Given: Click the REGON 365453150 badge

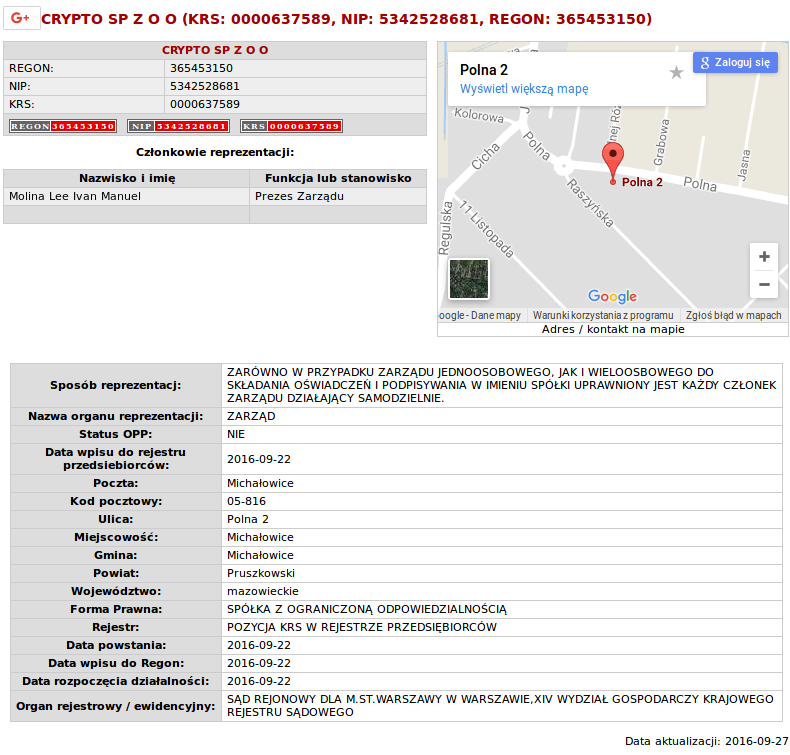Looking at the screenshot, I should pos(63,126).
